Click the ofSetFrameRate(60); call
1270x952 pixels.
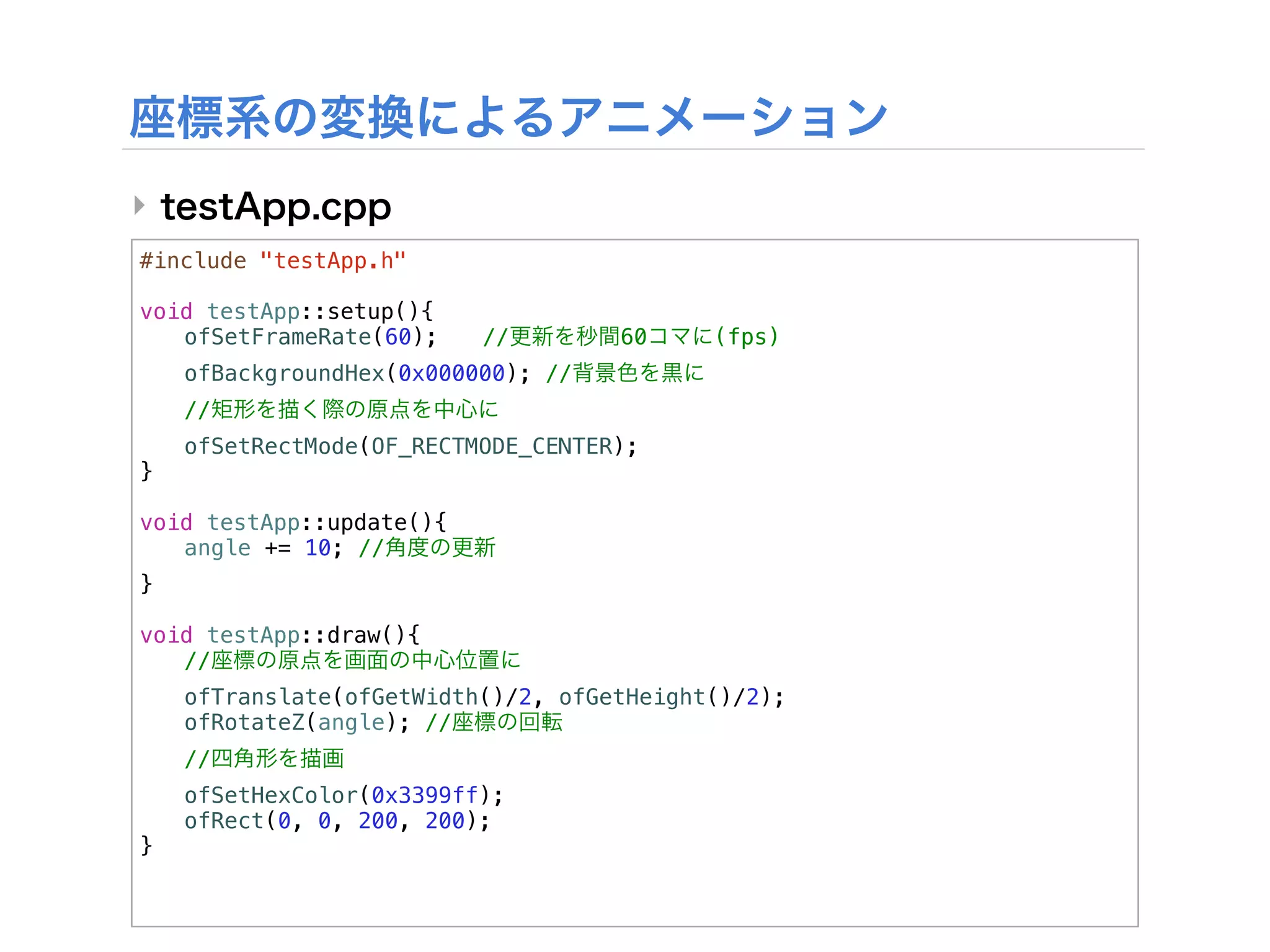tap(310, 337)
